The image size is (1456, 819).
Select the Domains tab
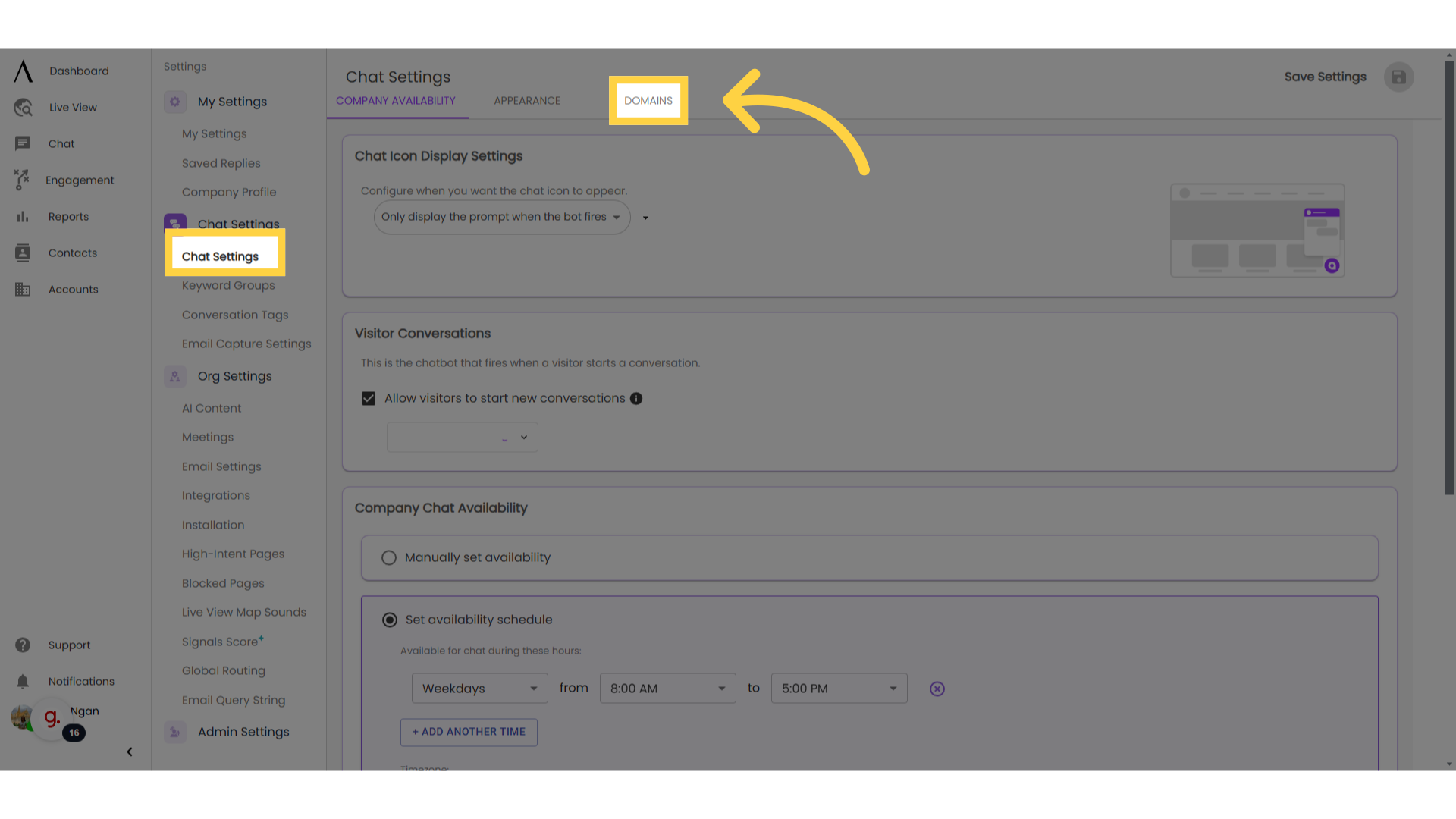point(648,100)
